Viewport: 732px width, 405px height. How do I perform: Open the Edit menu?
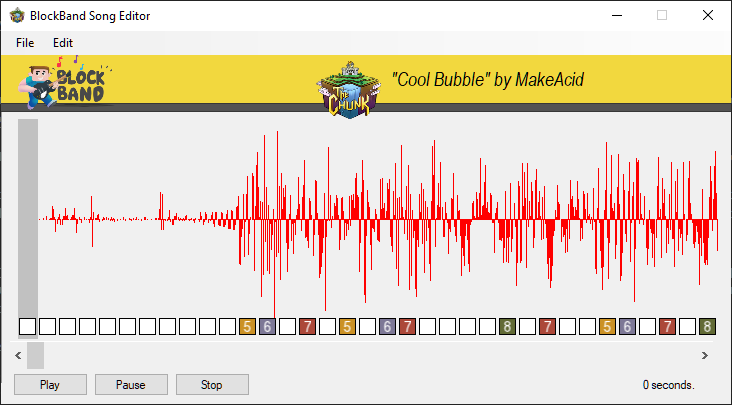coord(63,43)
